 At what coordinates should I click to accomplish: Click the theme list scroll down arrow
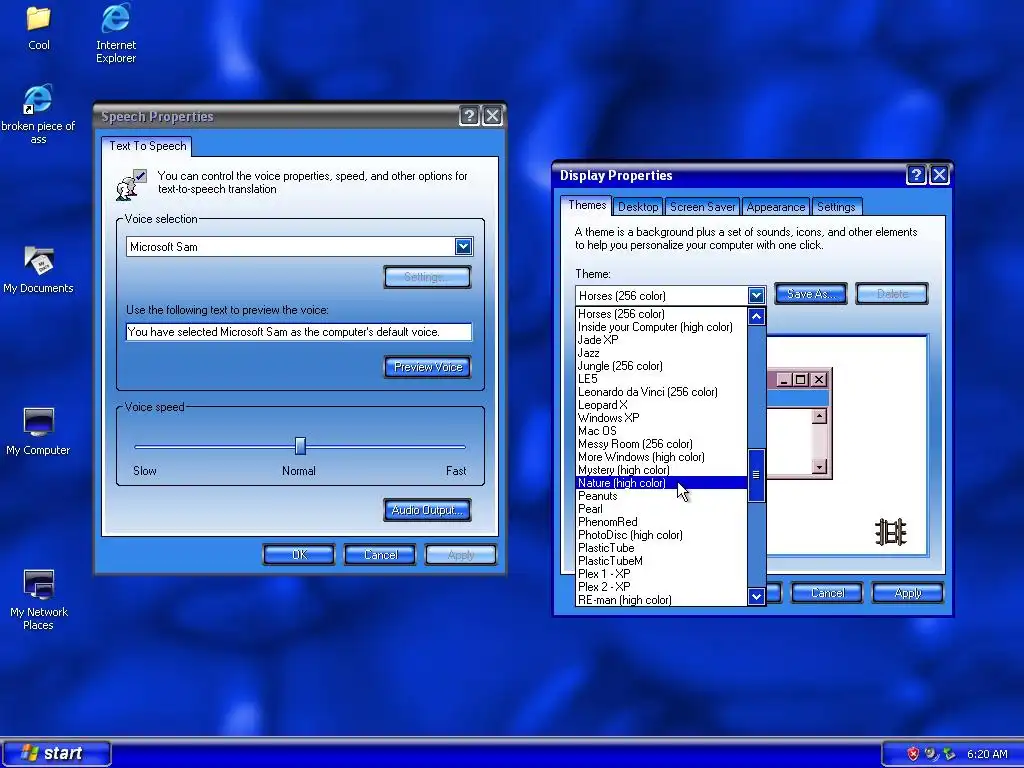[756, 596]
